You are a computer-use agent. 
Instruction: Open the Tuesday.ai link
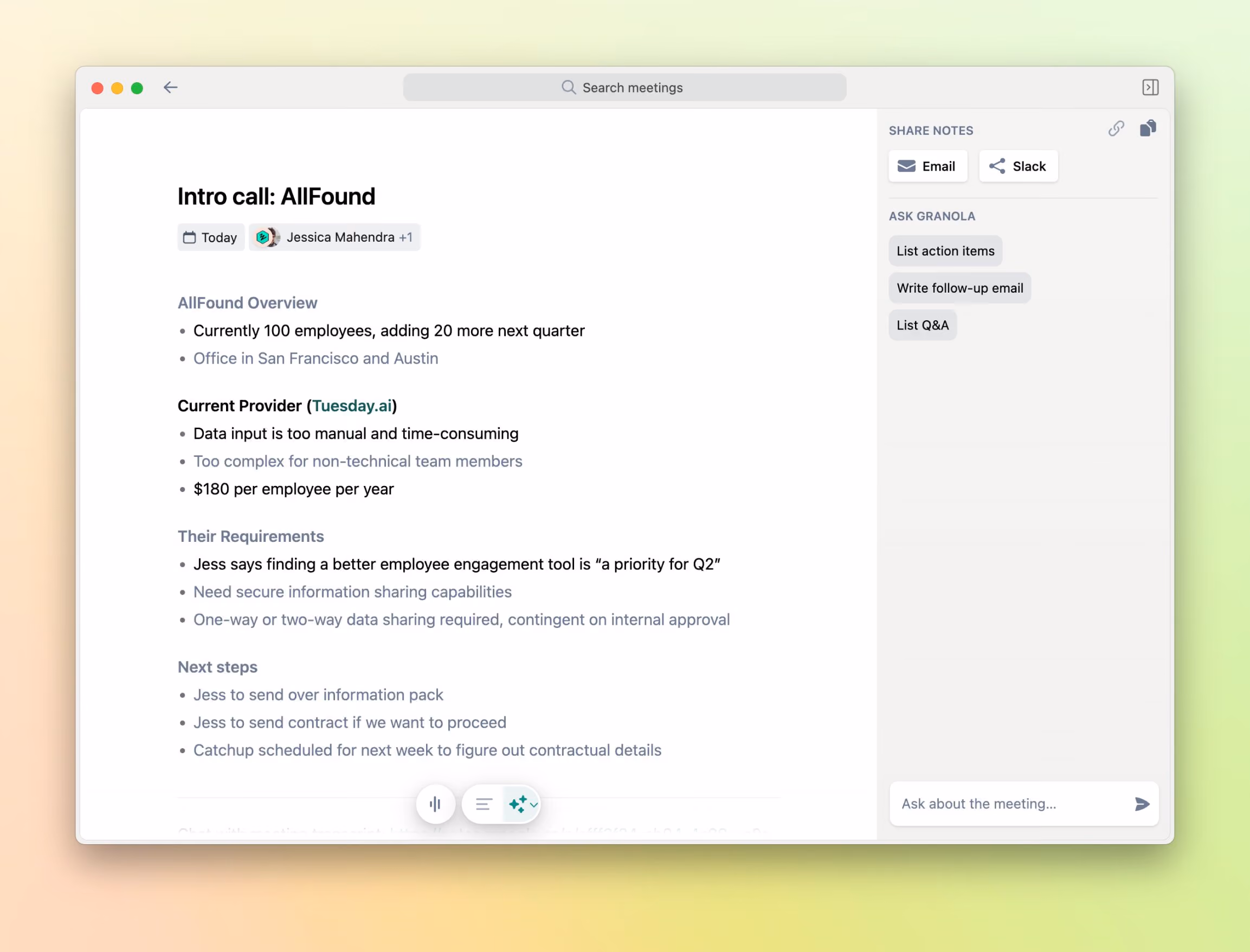click(352, 406)
